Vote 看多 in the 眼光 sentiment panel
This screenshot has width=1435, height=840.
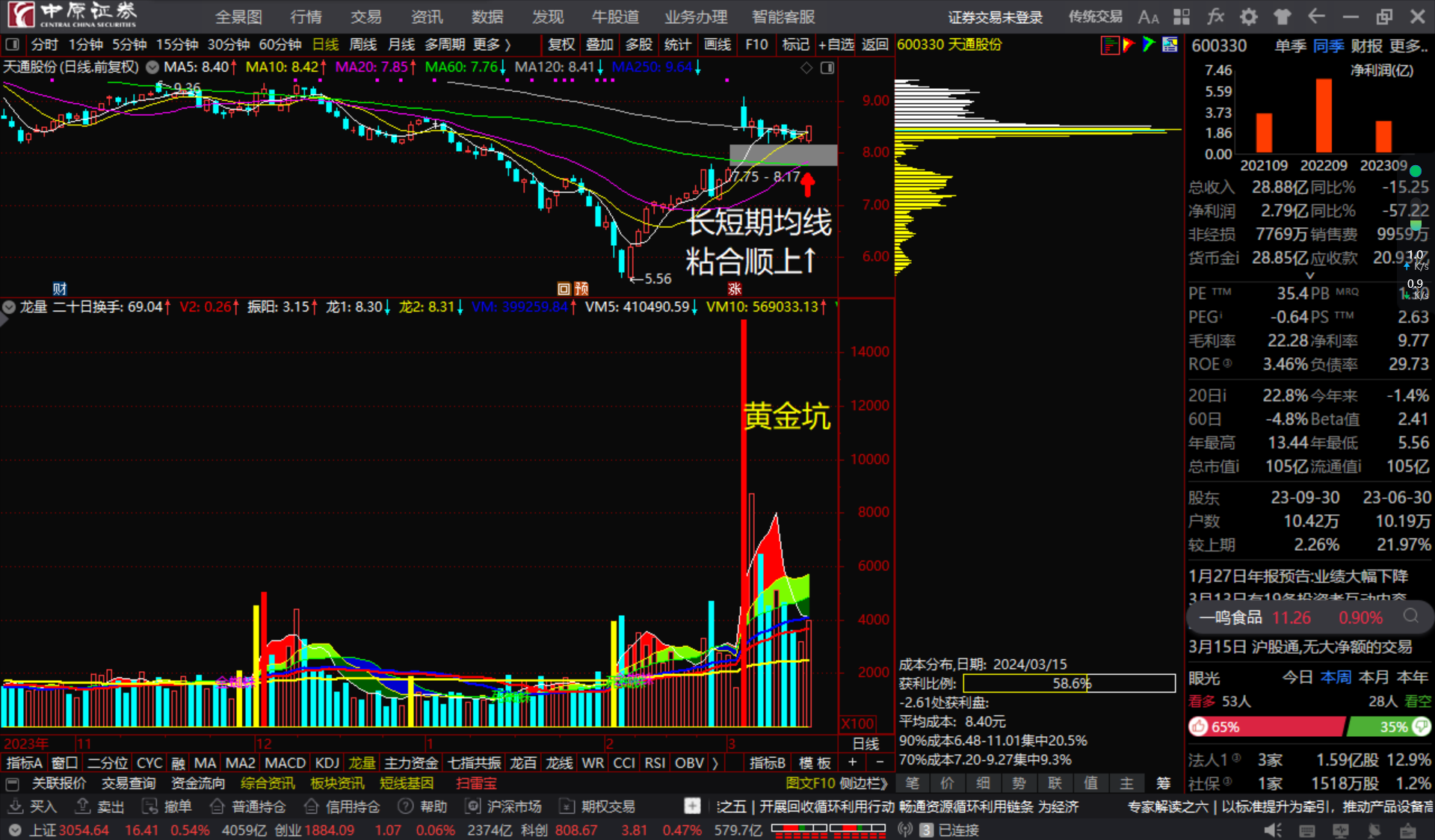[1201, 701]
